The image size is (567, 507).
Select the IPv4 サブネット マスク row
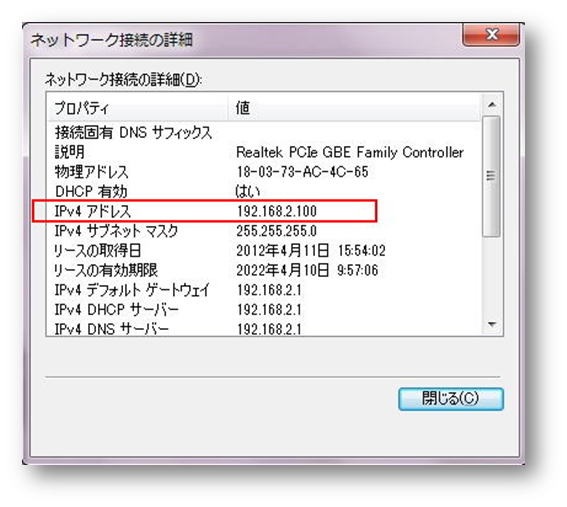(265, 231)
